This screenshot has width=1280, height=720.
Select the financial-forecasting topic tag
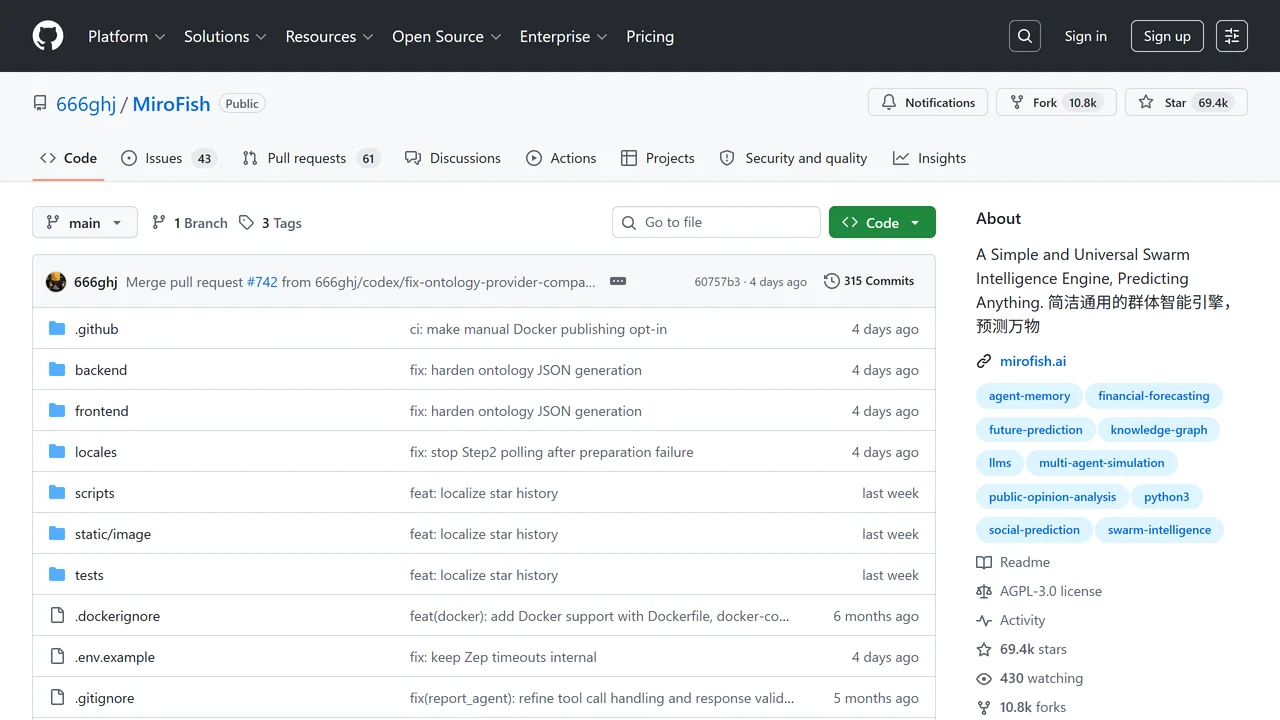click(1154, 396)
